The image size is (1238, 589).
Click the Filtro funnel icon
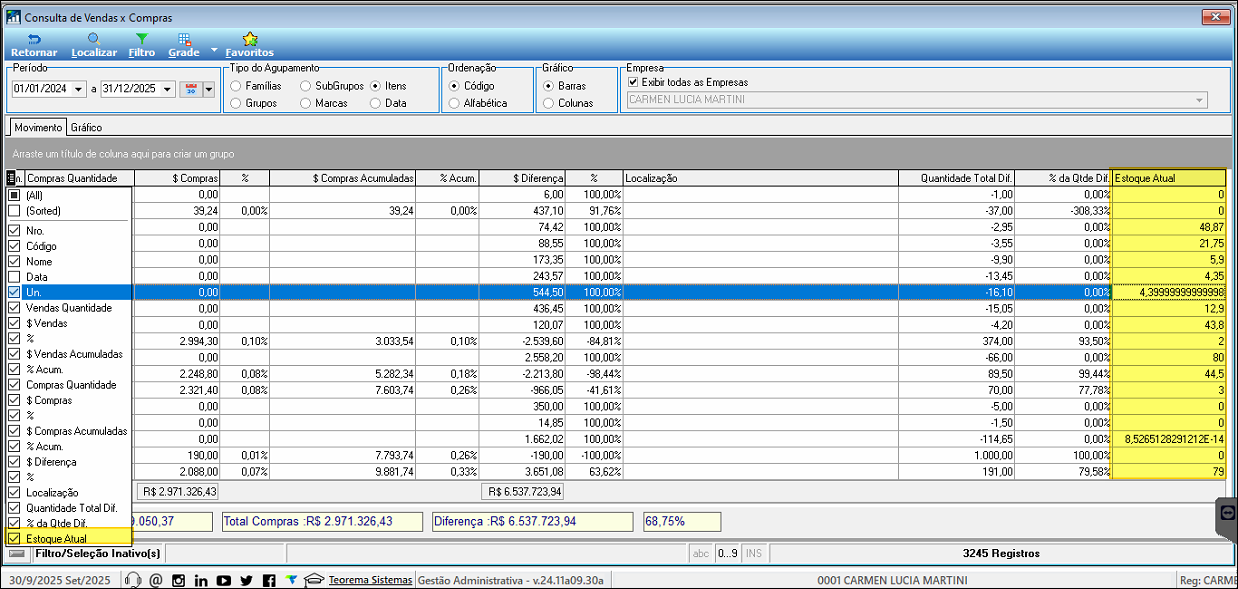coord(142,44)
